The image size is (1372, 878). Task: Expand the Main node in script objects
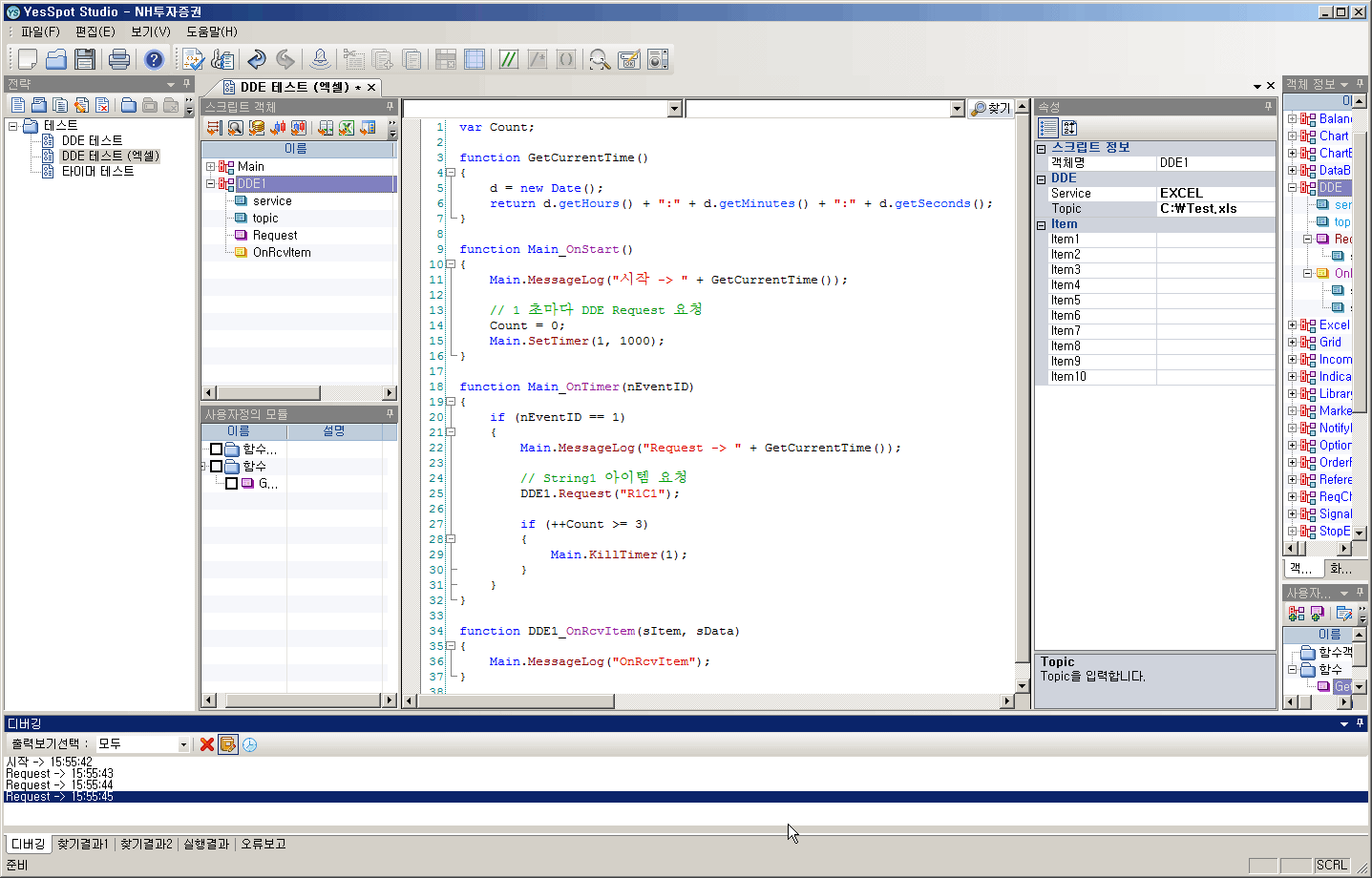(211, 167)
